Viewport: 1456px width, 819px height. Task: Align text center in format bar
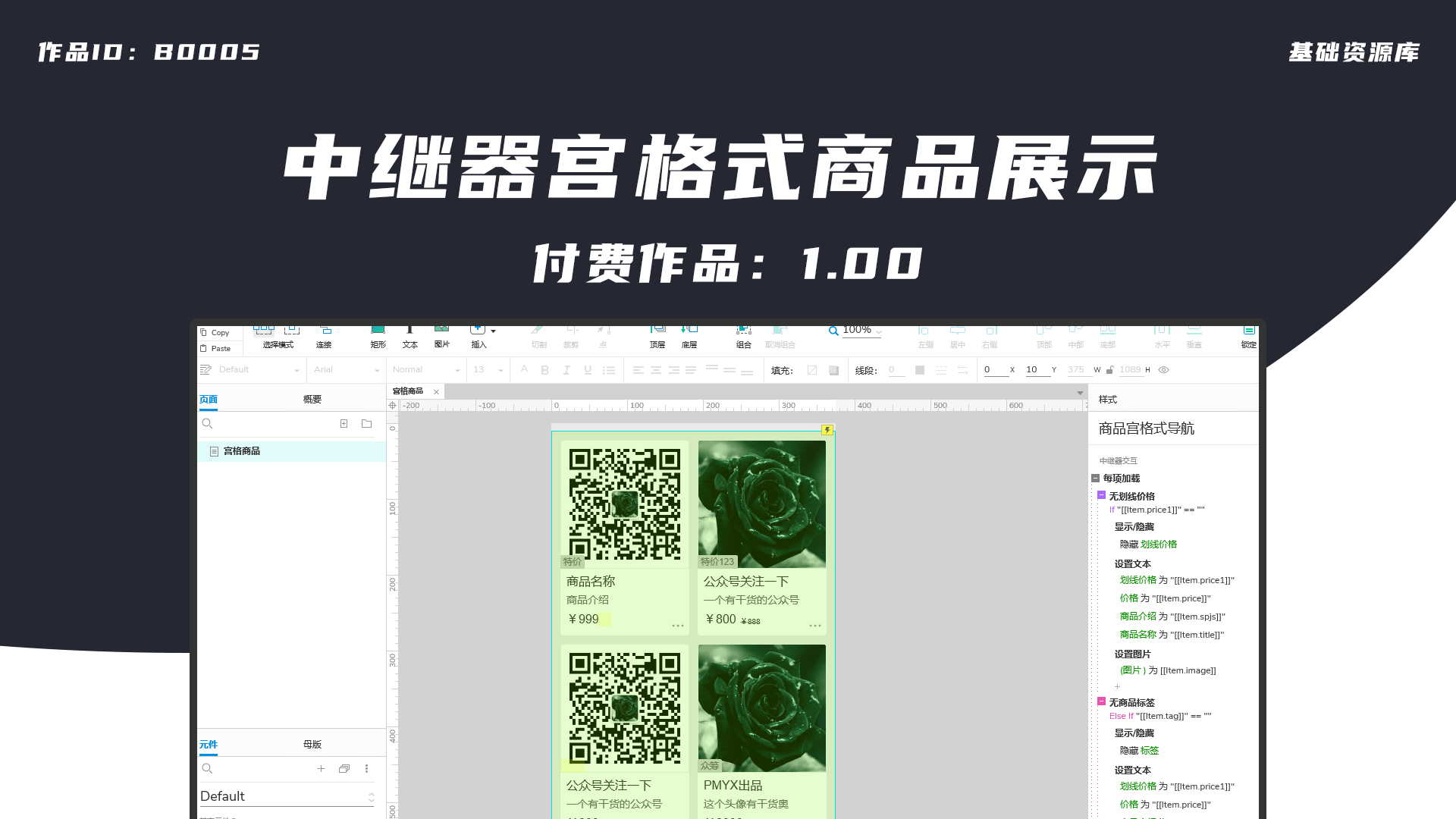(656, 370)
